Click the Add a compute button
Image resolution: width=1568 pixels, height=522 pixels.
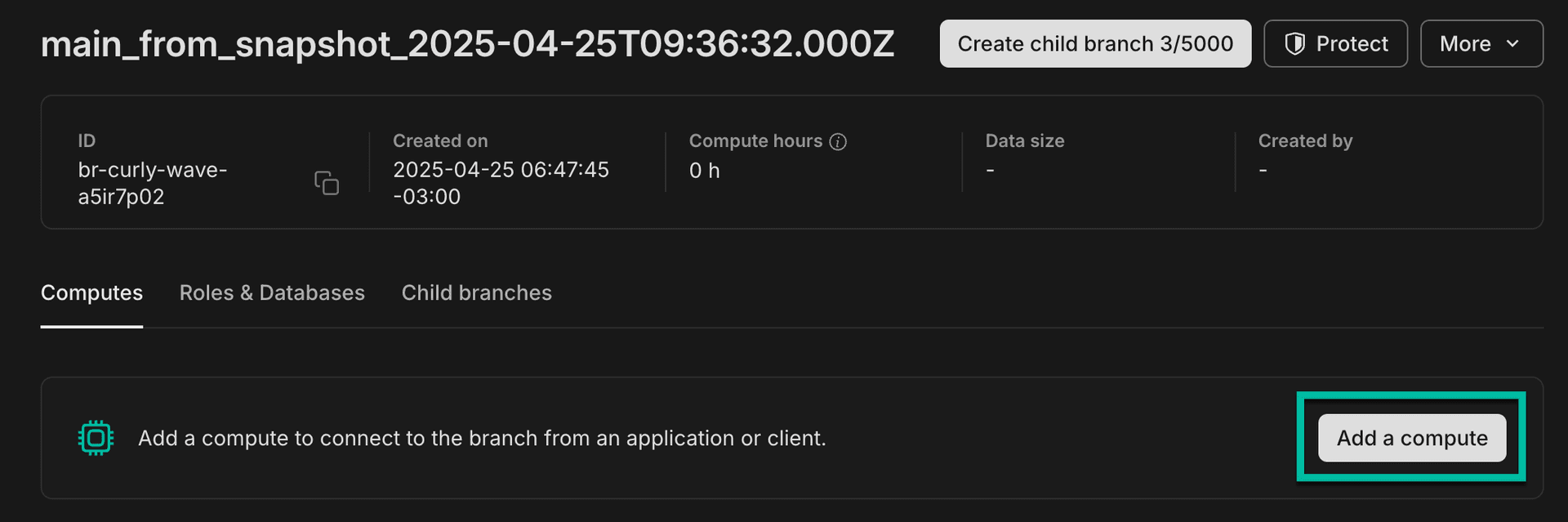(x=1411, y=438)
